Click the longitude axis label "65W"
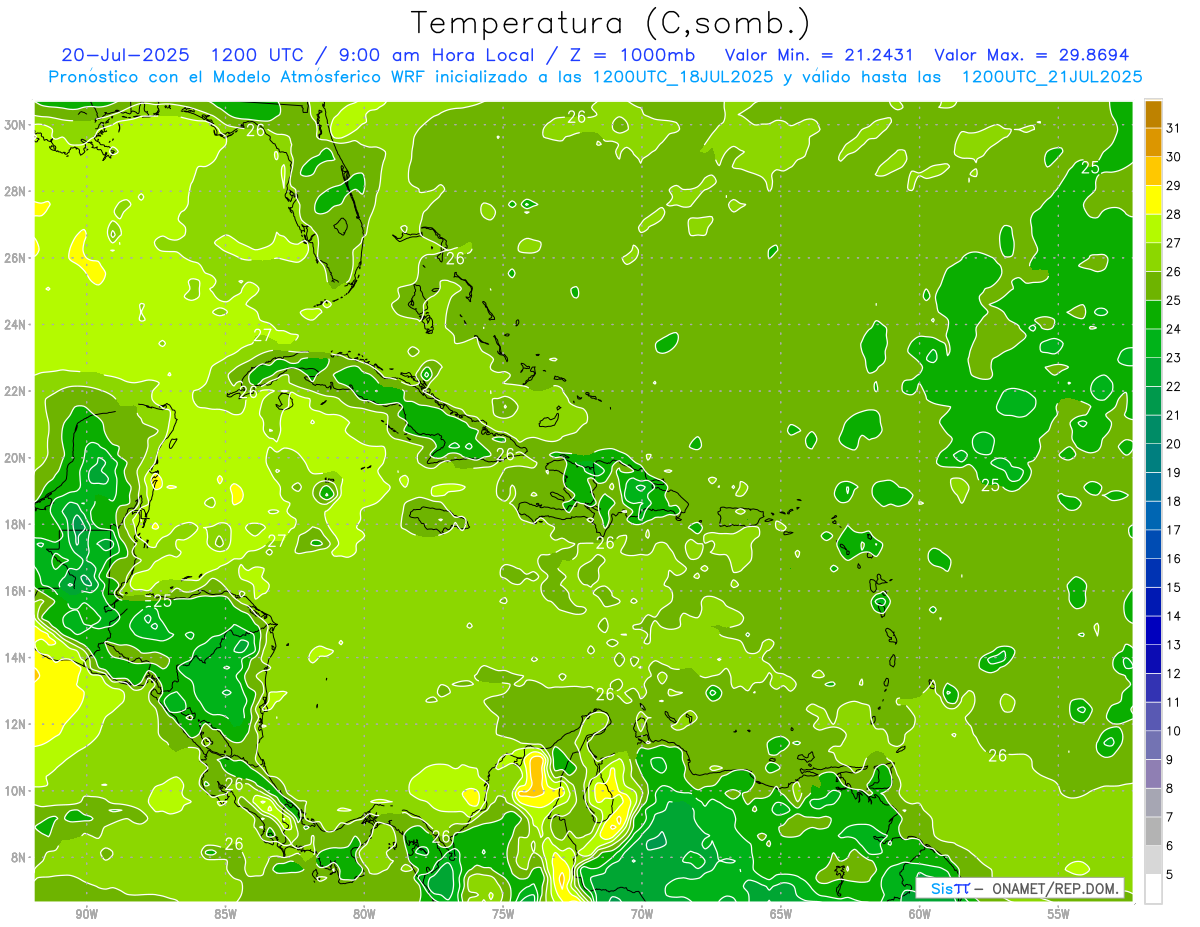 point(781,913)
